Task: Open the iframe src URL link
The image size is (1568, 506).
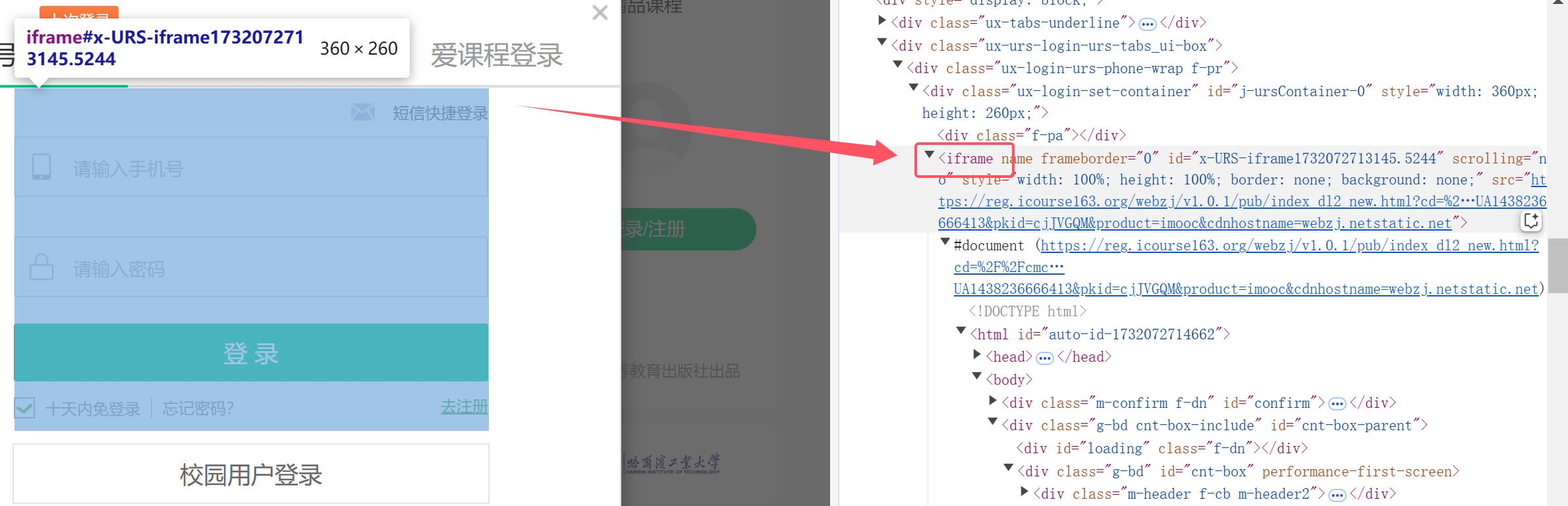Action: click(1242, 202)
